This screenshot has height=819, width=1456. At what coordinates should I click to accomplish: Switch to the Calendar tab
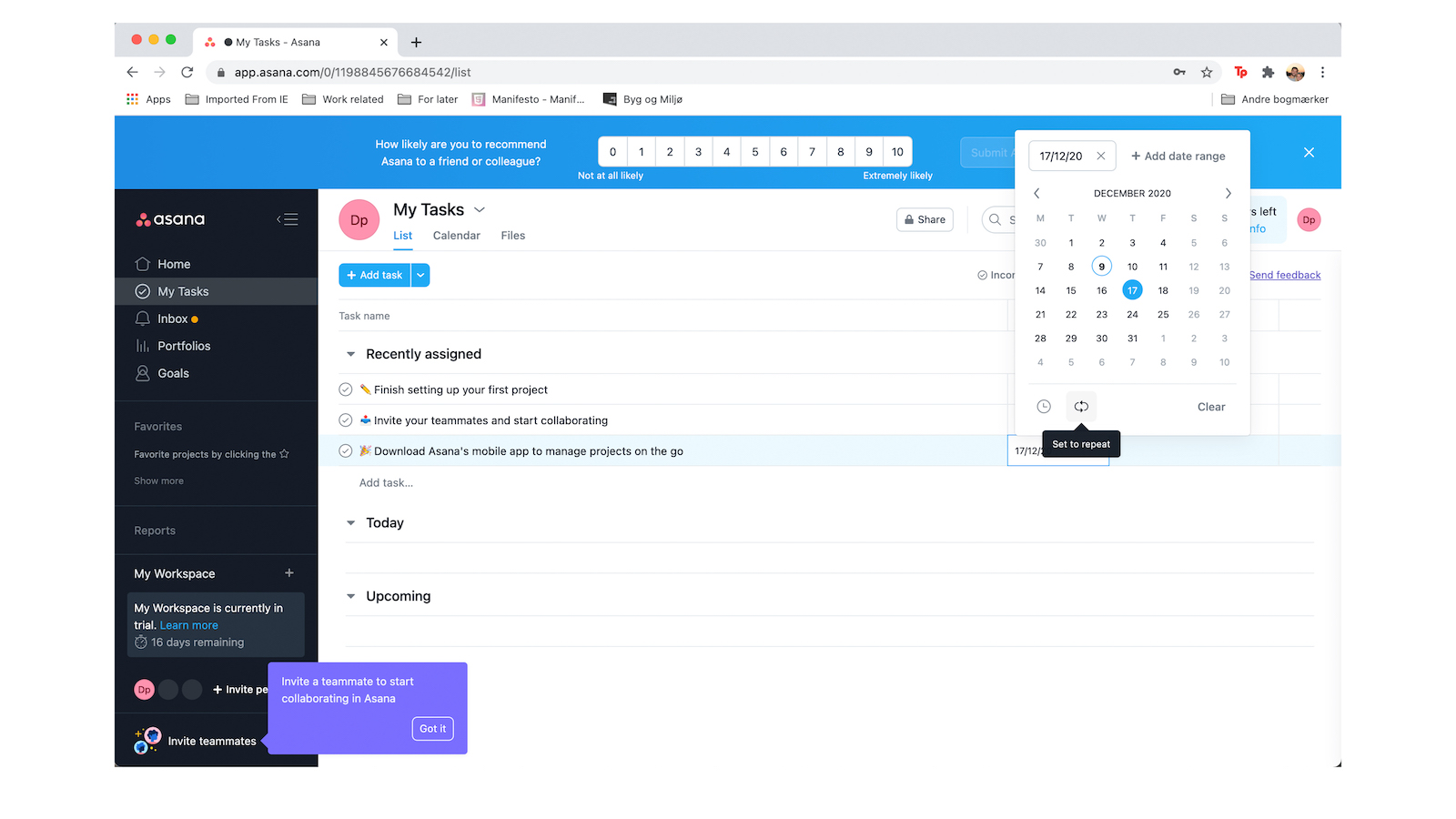[x=456, y=235]
